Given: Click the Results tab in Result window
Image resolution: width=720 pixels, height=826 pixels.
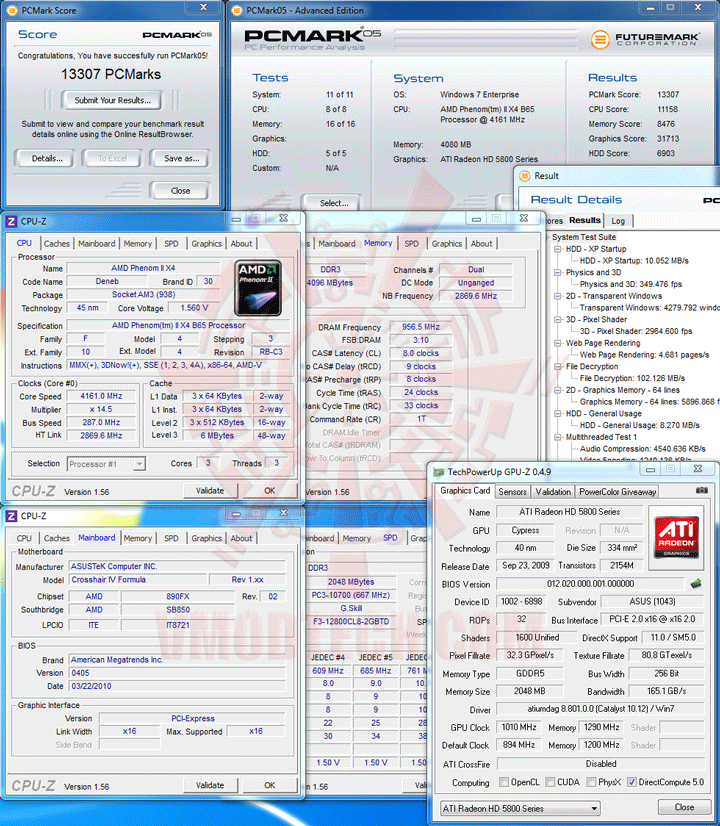Looking at the screenshot, I should 585,220.
